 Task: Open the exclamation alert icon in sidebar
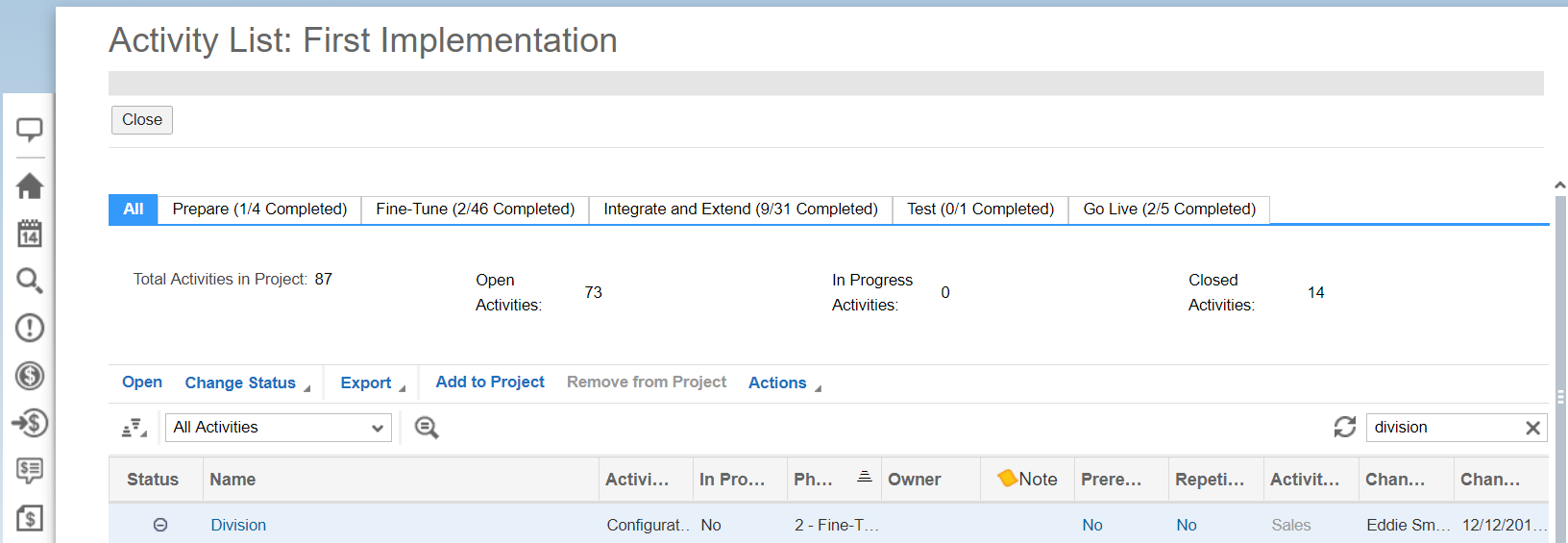pyautogui.click(x=30, y=328)
